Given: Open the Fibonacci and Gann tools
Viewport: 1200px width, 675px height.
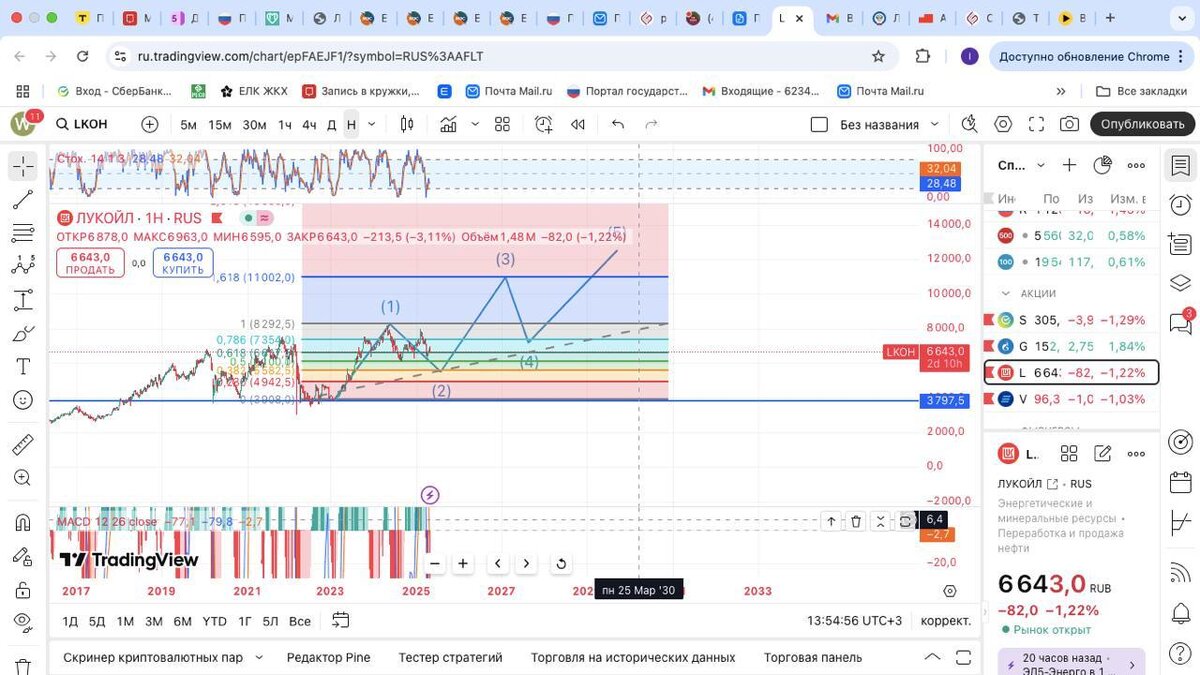Looking at the screenshot, I should (x=23, y=233).
